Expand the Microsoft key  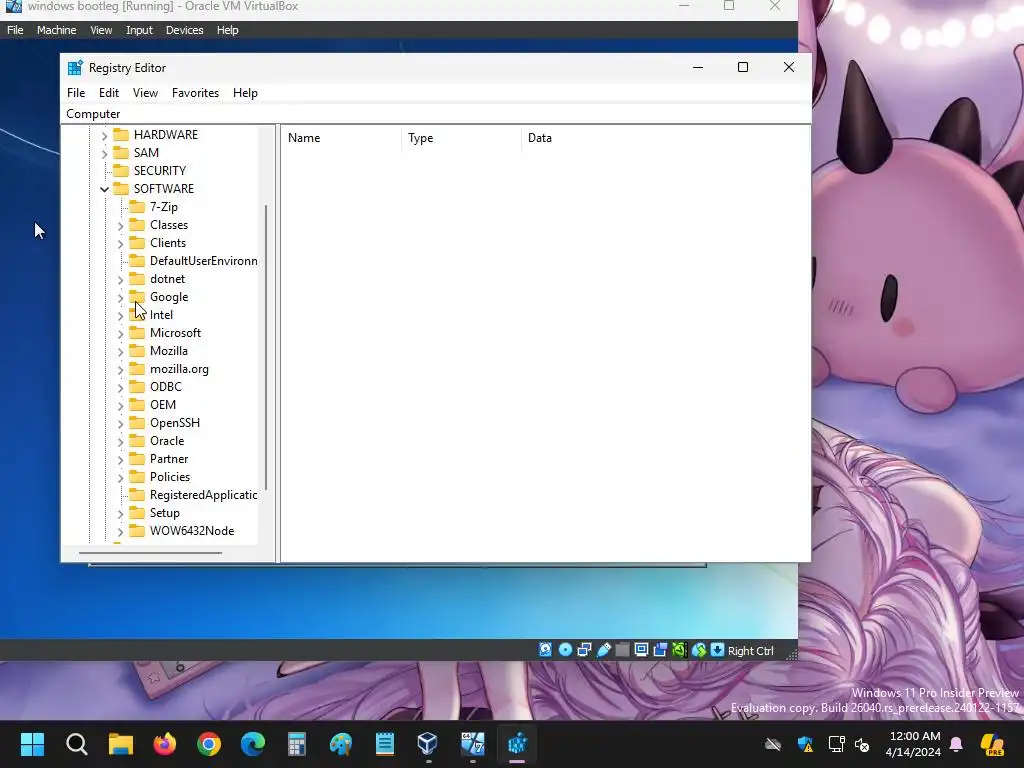(x=120, y=334)
